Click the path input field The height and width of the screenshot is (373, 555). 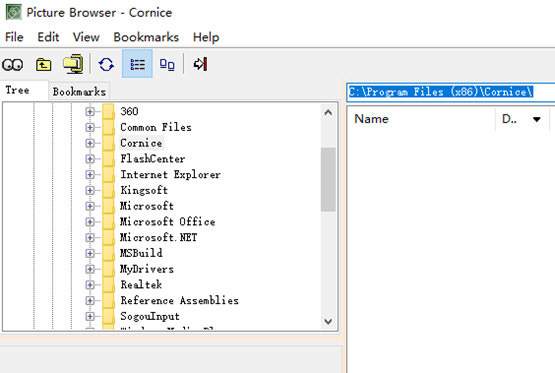[x=451, y=92]
